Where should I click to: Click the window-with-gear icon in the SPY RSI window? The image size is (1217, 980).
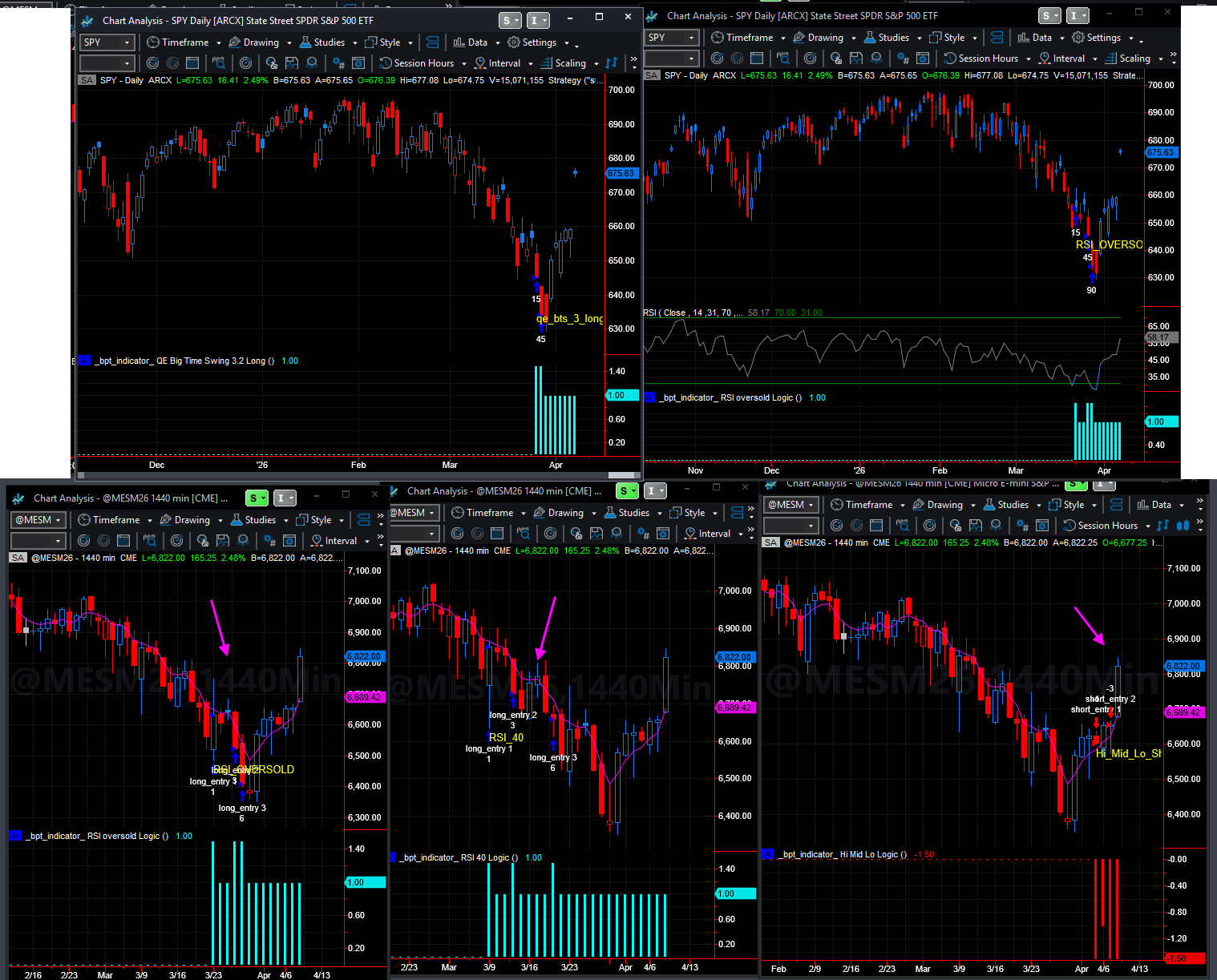(923, 58)
